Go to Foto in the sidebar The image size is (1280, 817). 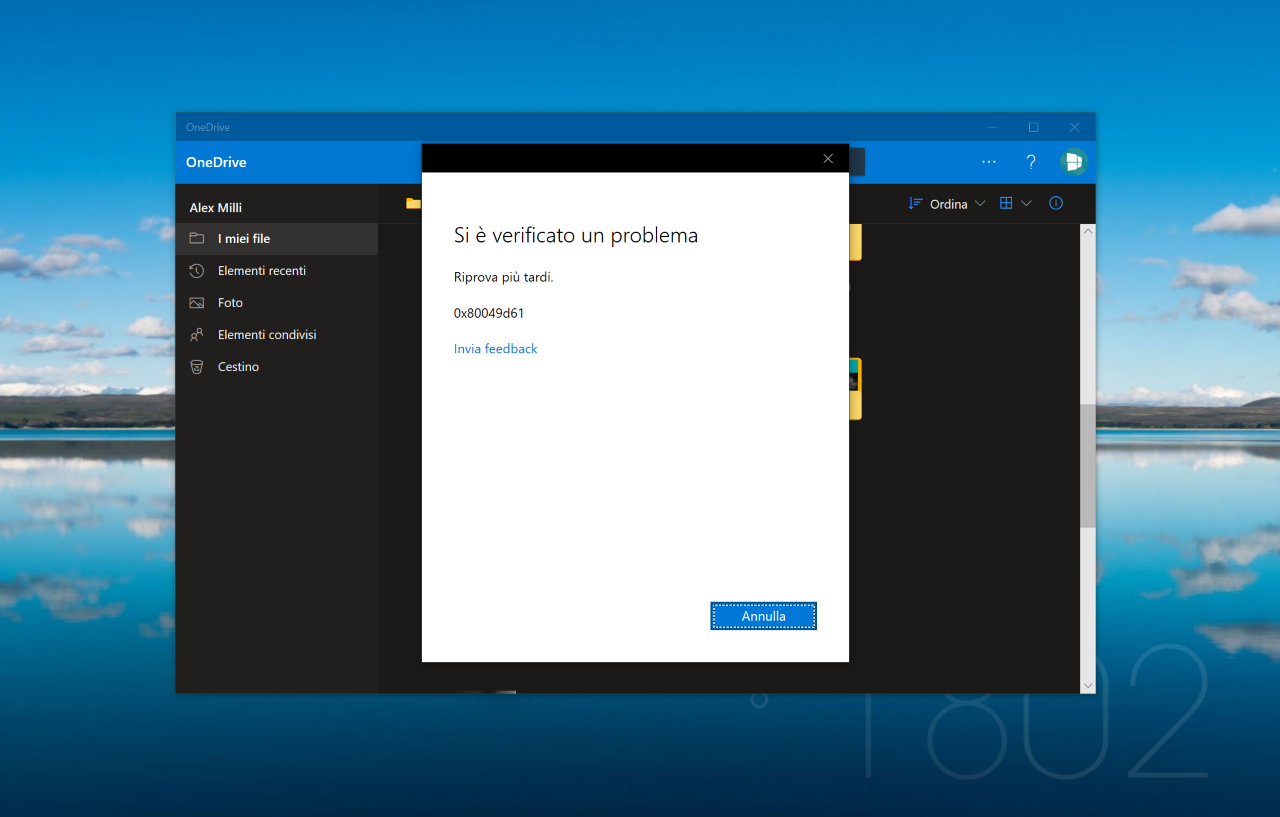pos(277,303)
